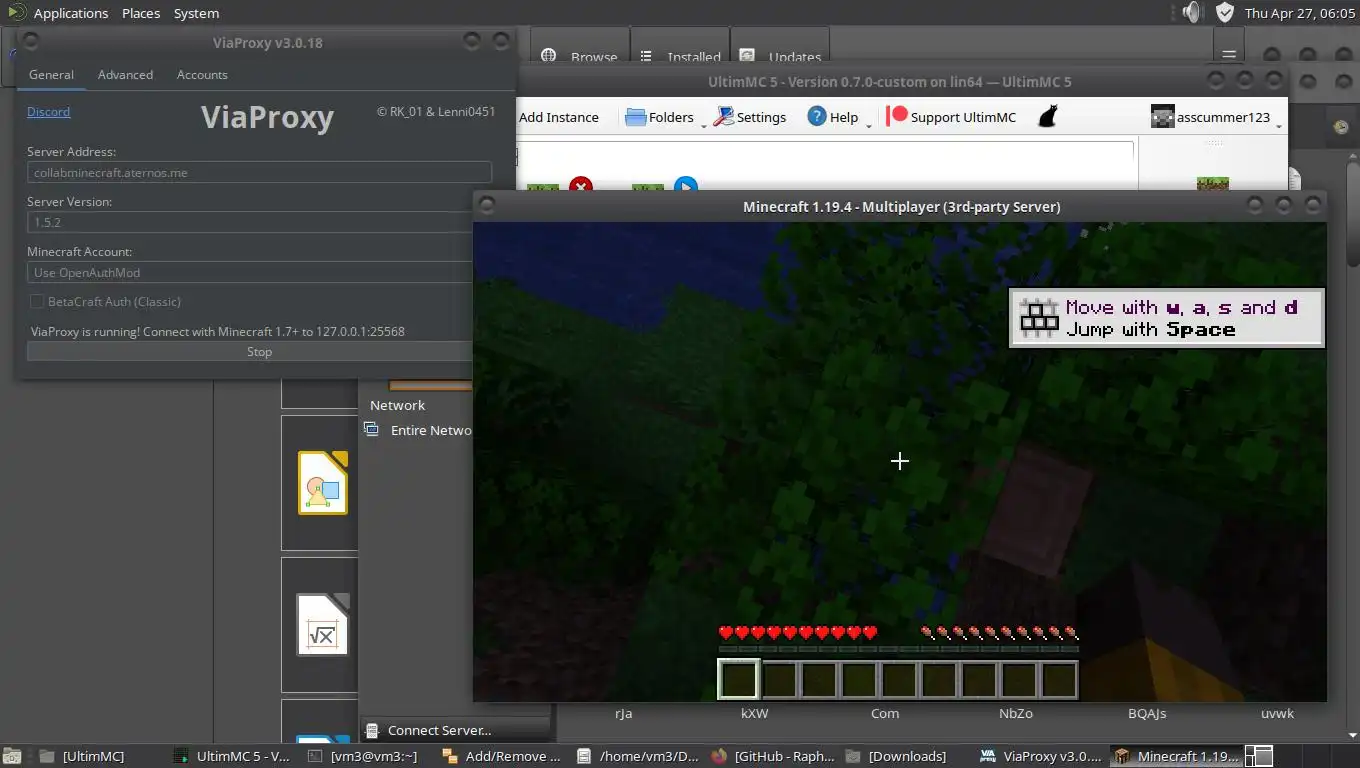Viewport: 1360px width, 768px height.
Task: Select the first Minecraft hotbar slot
Action: point(738,680)
